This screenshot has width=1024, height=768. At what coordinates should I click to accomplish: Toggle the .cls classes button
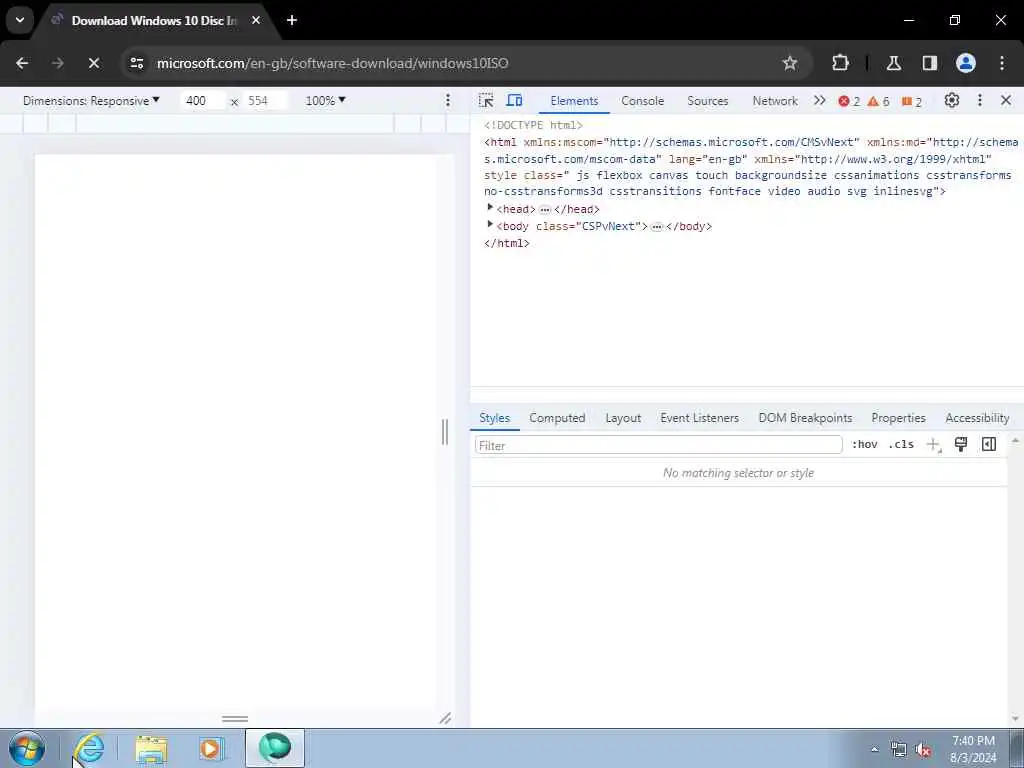(901, 445)
